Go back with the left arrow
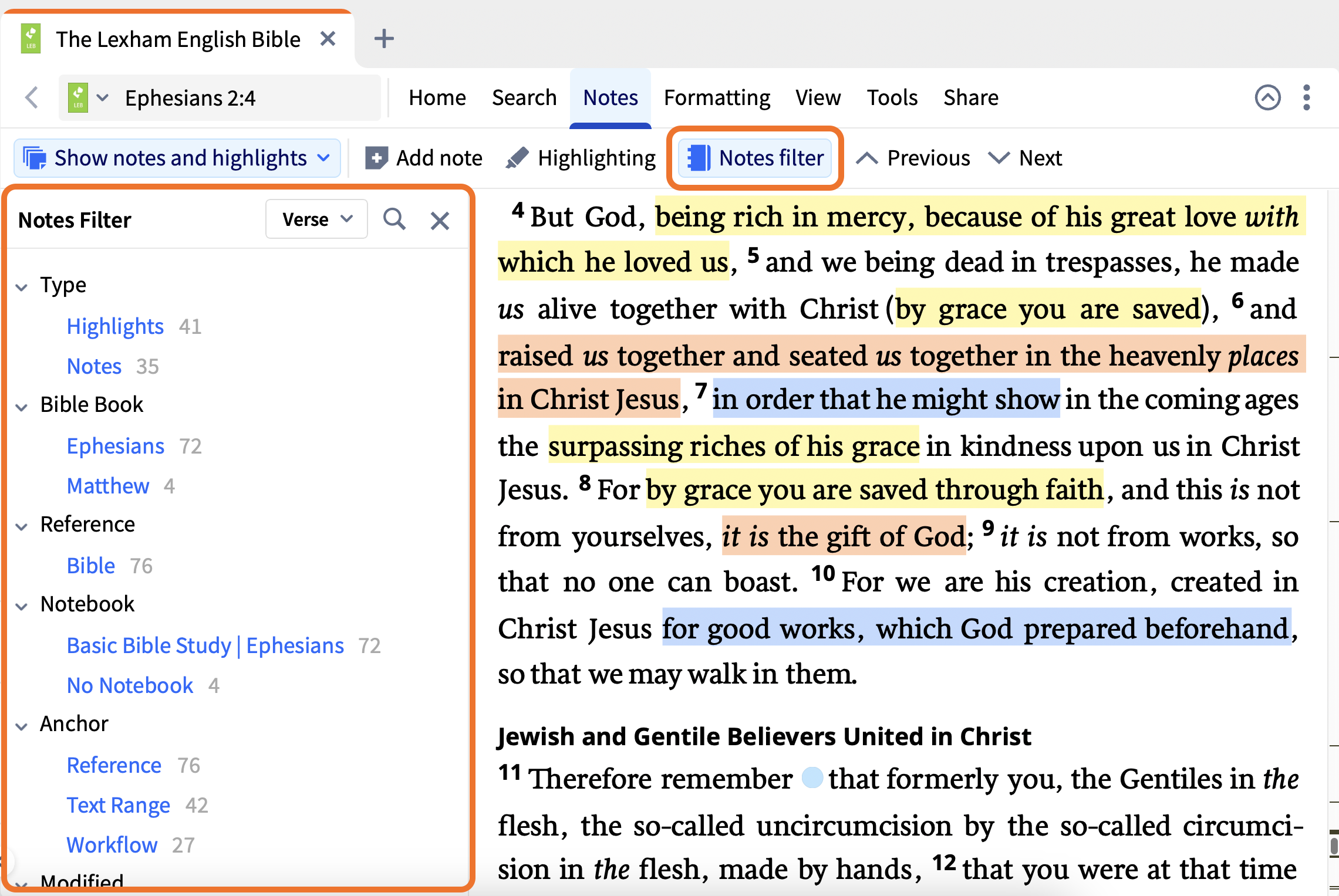The image size is (1339, 896). pos(32,97)
